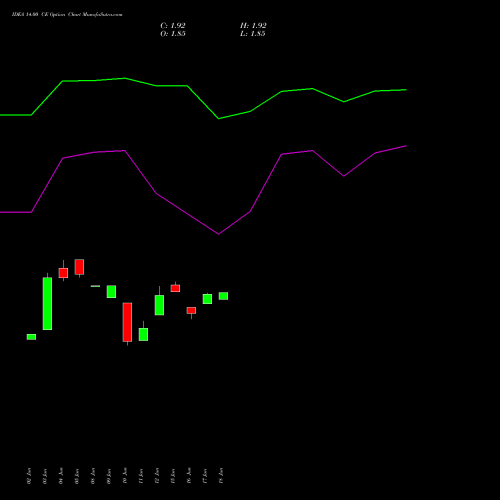The height and width of the screenshot is (500, 500).
Task: Click the 08 Jan axis date label
Action: [x=93, y=476]
